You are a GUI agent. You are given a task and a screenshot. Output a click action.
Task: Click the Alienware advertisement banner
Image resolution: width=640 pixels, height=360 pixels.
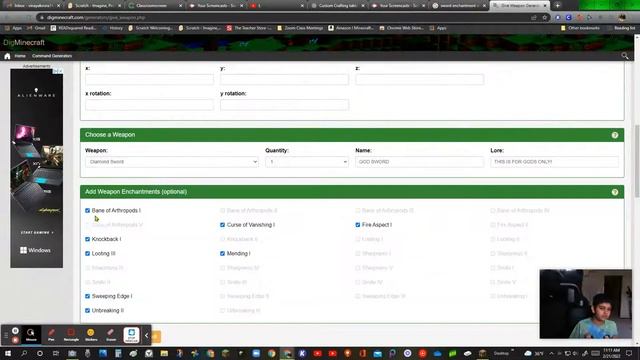coord(36,168)
